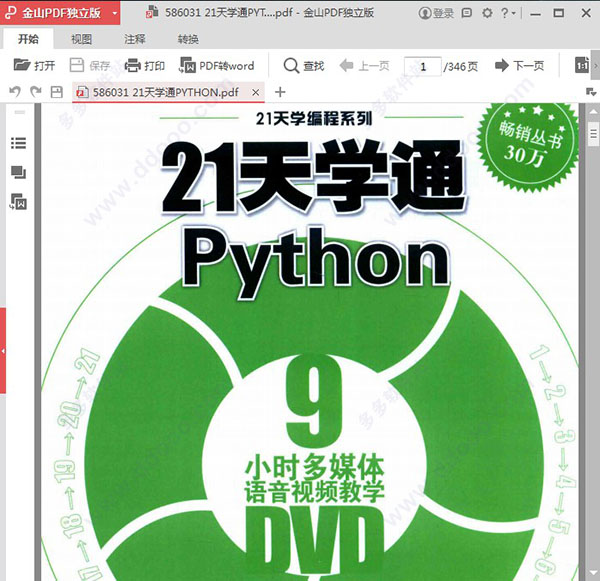Viewport: 600px width, 581px height.
Task: Switch to the 视图 tab
Action: pos(82,39)
